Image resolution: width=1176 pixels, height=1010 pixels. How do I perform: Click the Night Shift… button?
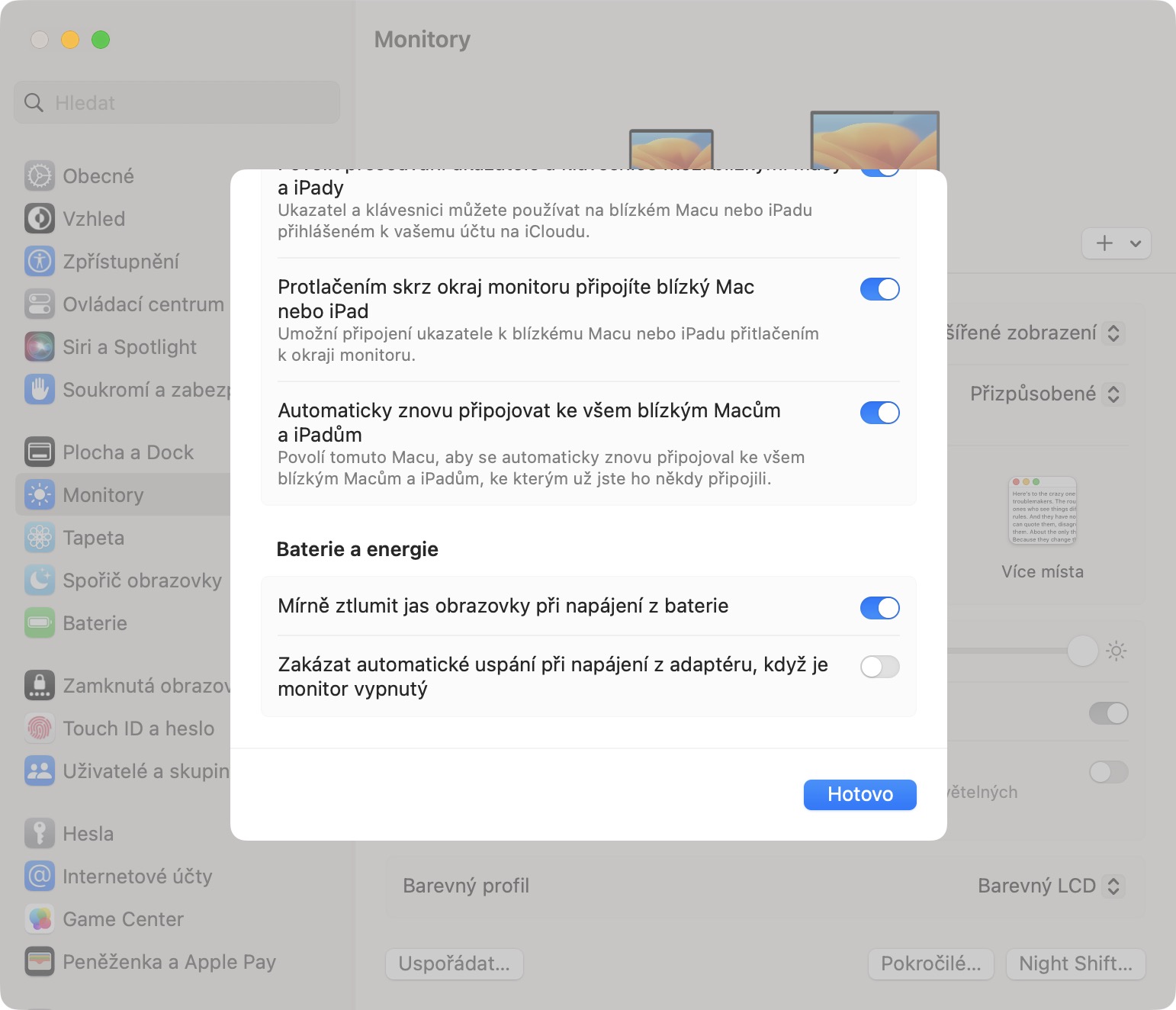[1075, 963]
